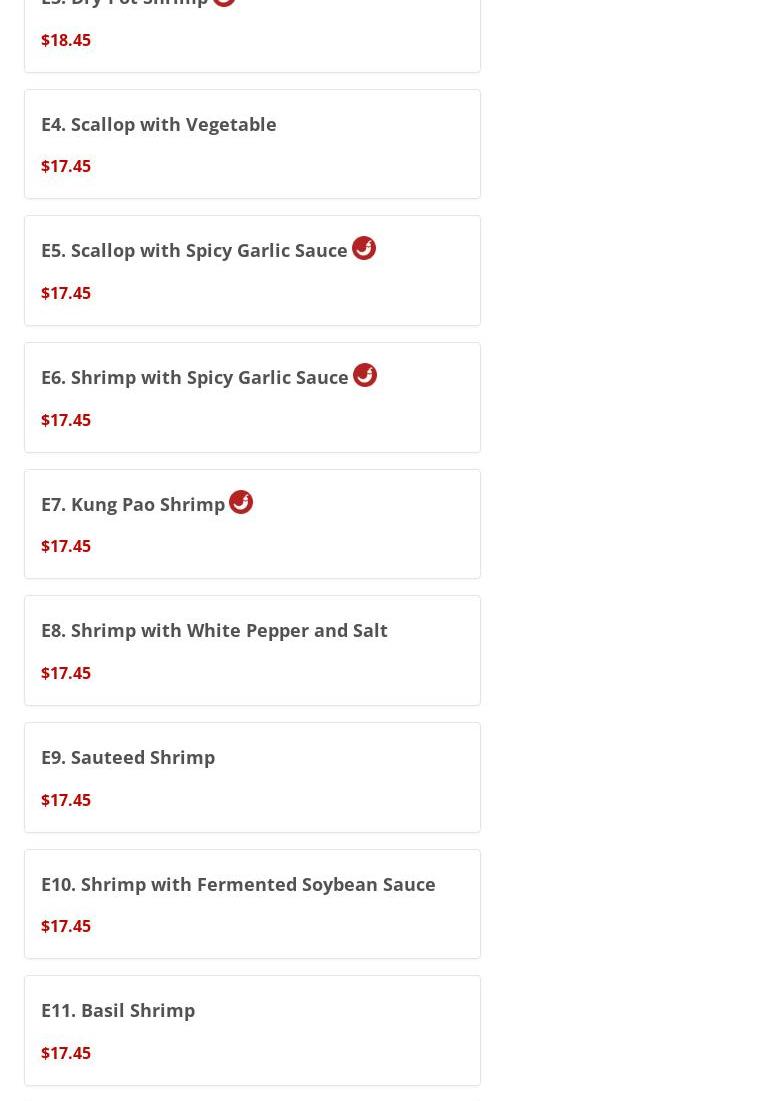The width and height of the screenshot is (770, 1101).
Task: Click the spicy chili icon beside Dry Pot Shrimp
Action: point(224,2)
